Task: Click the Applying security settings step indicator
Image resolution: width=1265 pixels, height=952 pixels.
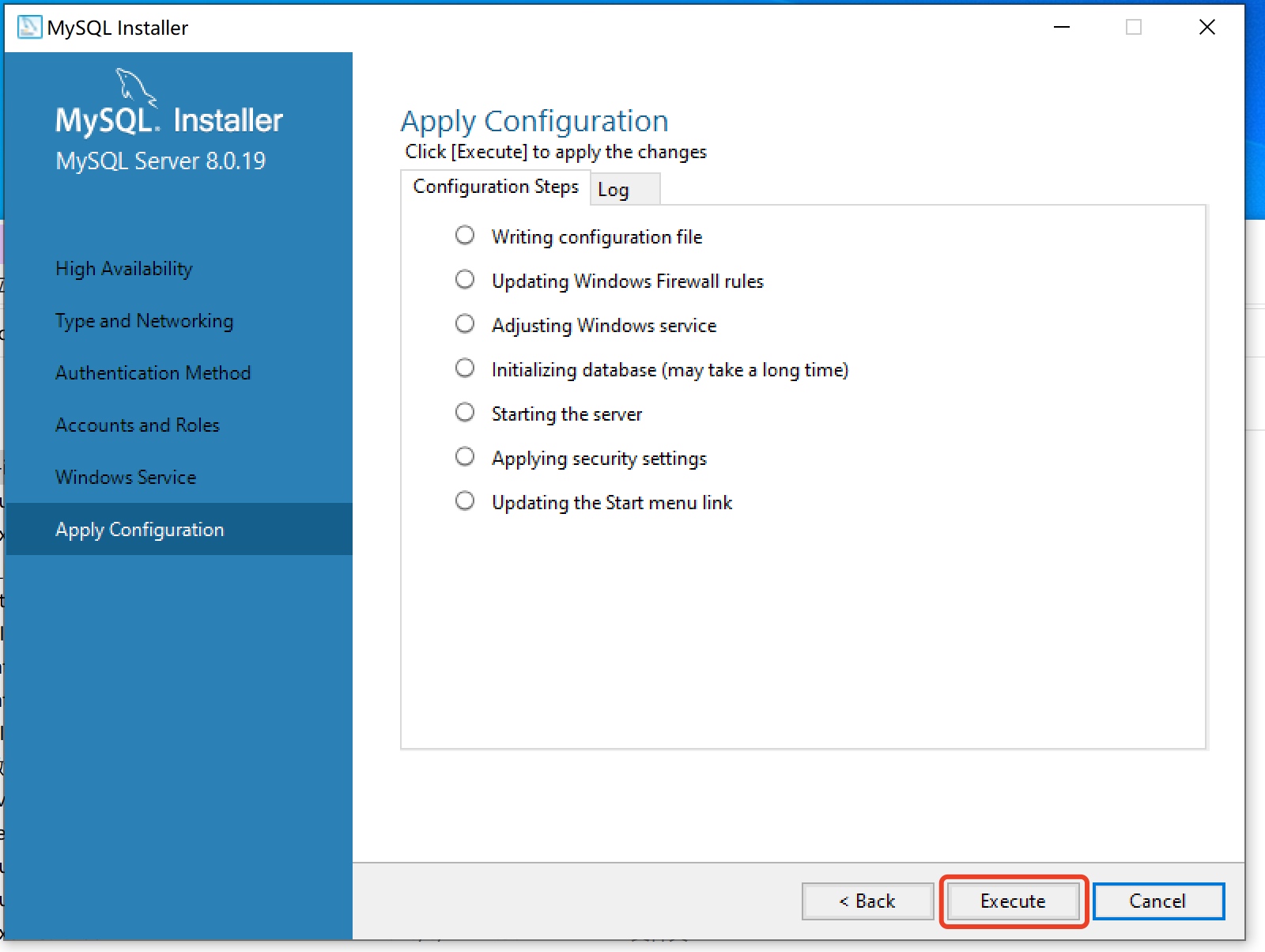Action: (x=465, y=457)
